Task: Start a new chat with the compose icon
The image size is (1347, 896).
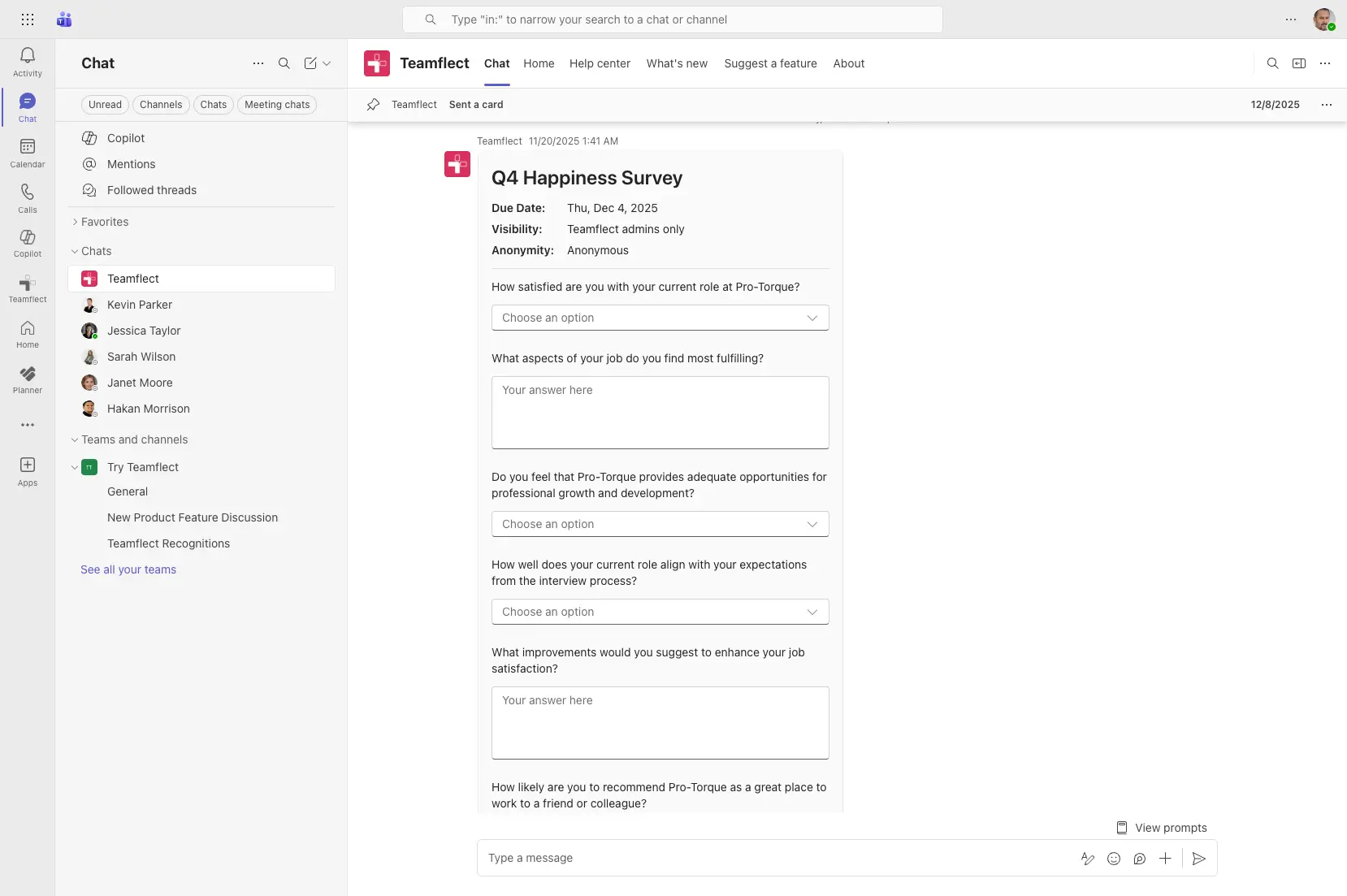Action: coord(311,63)
